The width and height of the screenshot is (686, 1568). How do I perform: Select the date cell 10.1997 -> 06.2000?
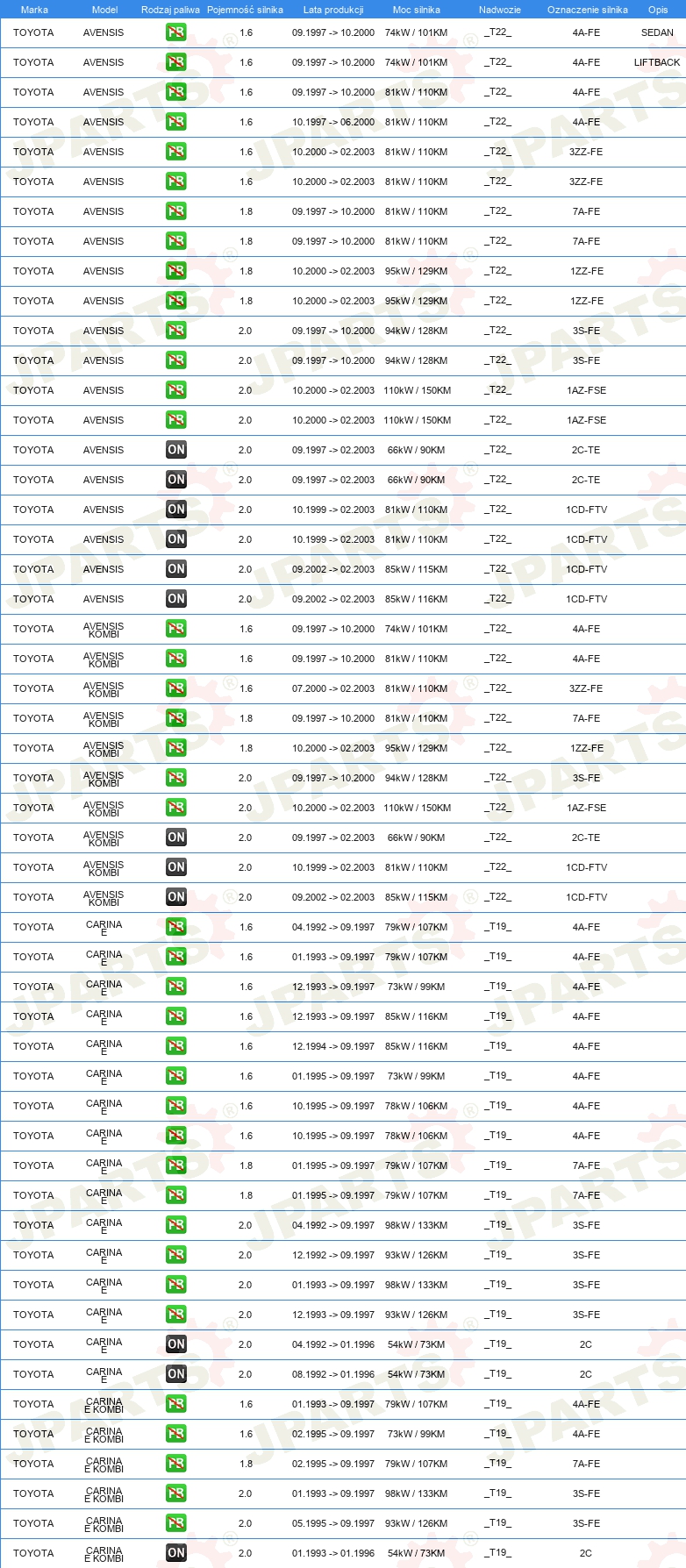tap(333, 122)
